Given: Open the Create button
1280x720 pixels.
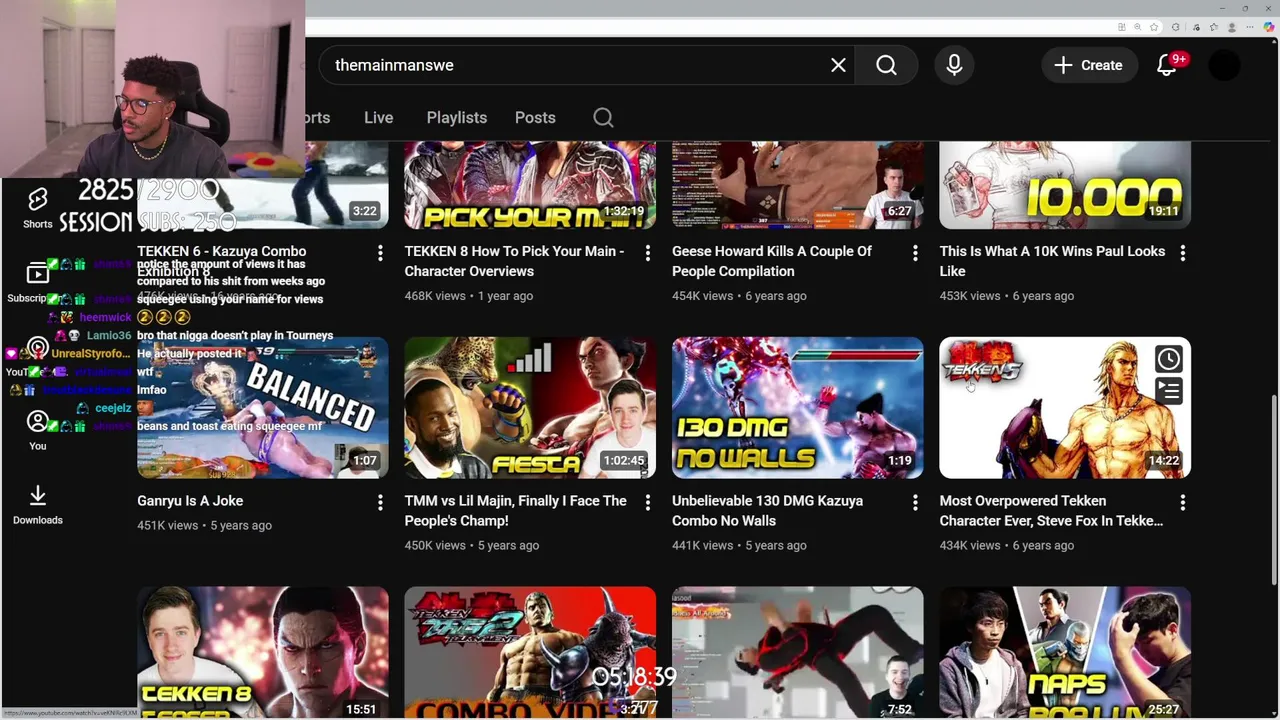Looking at the screenshot, I should (x=1088, y=65).
